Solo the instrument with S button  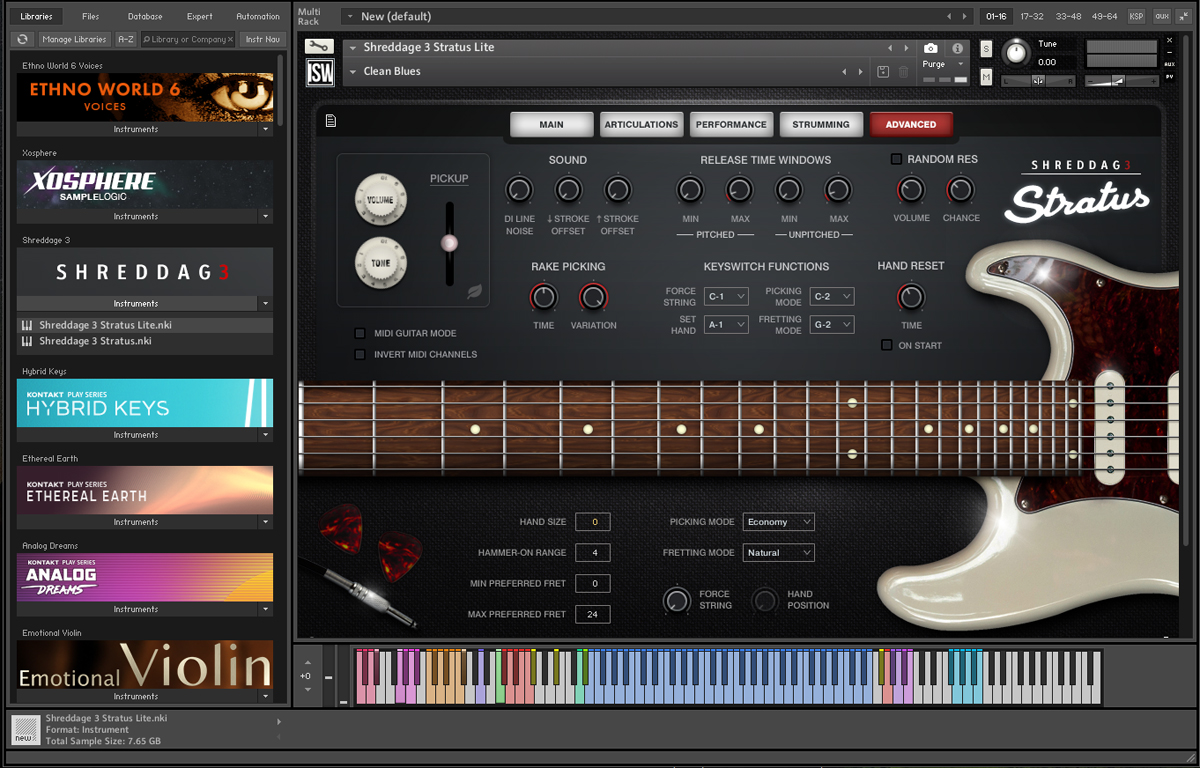click(986, 49)
